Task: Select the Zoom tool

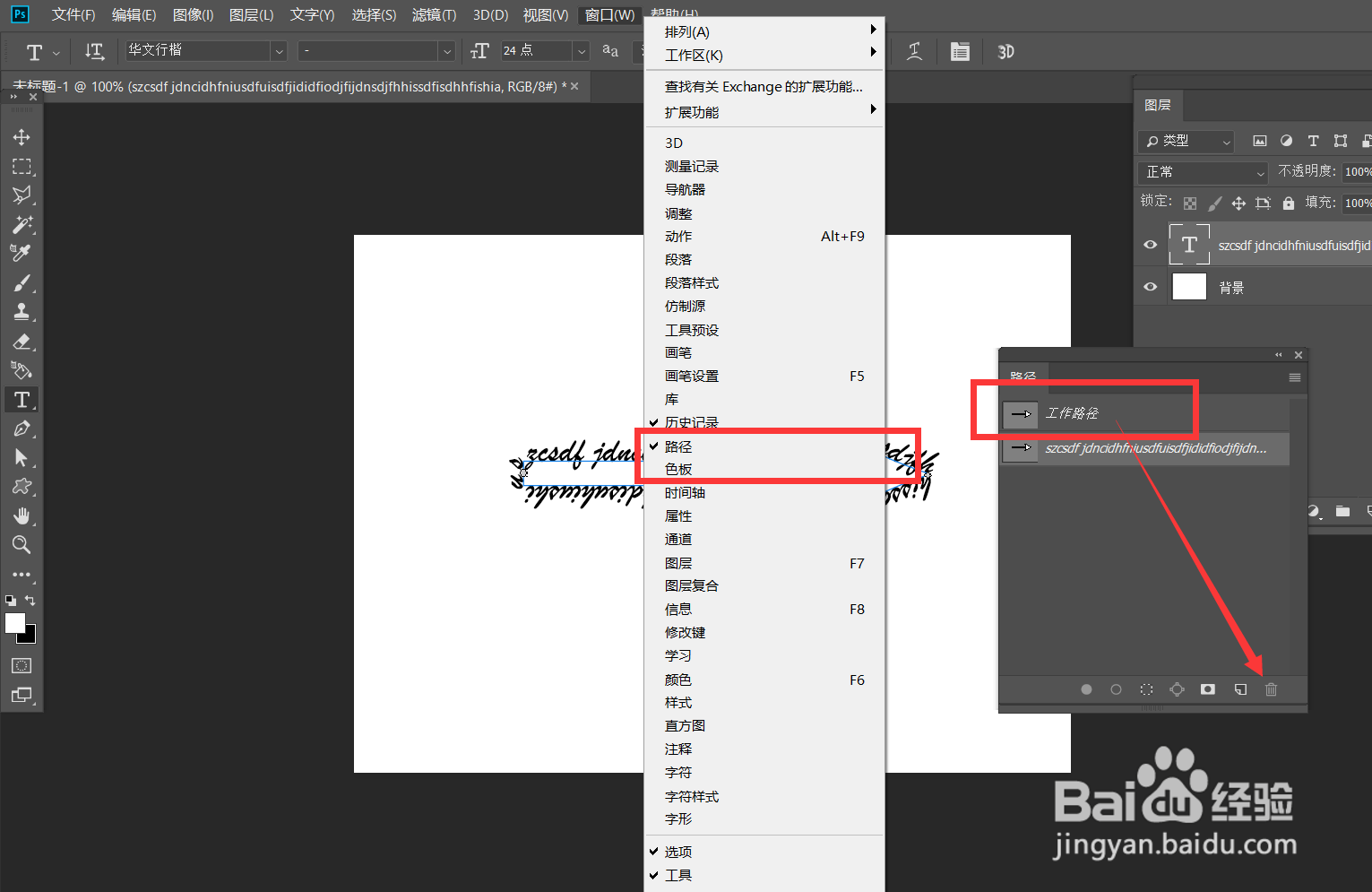Action: [x=22, y=544]
